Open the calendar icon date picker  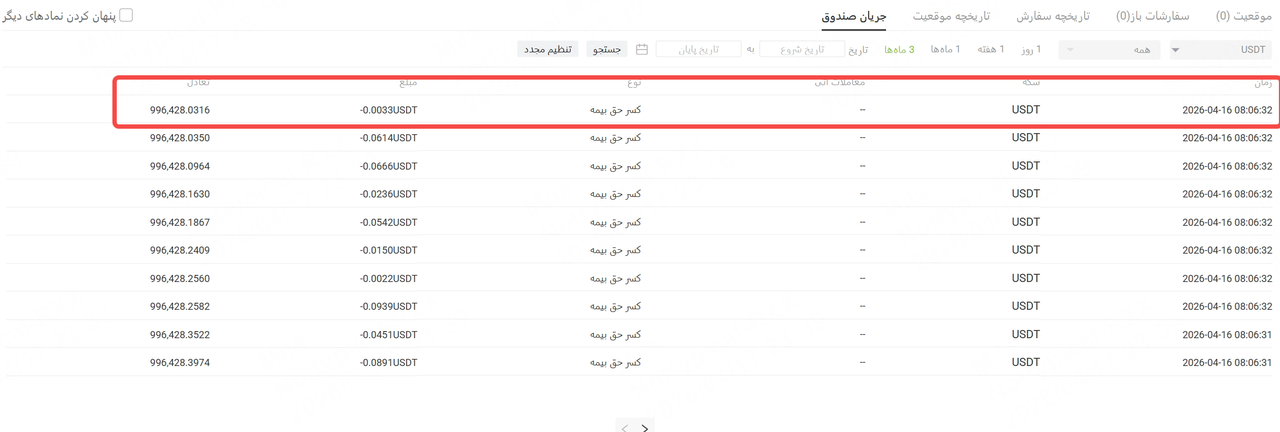tap(642, 49)
